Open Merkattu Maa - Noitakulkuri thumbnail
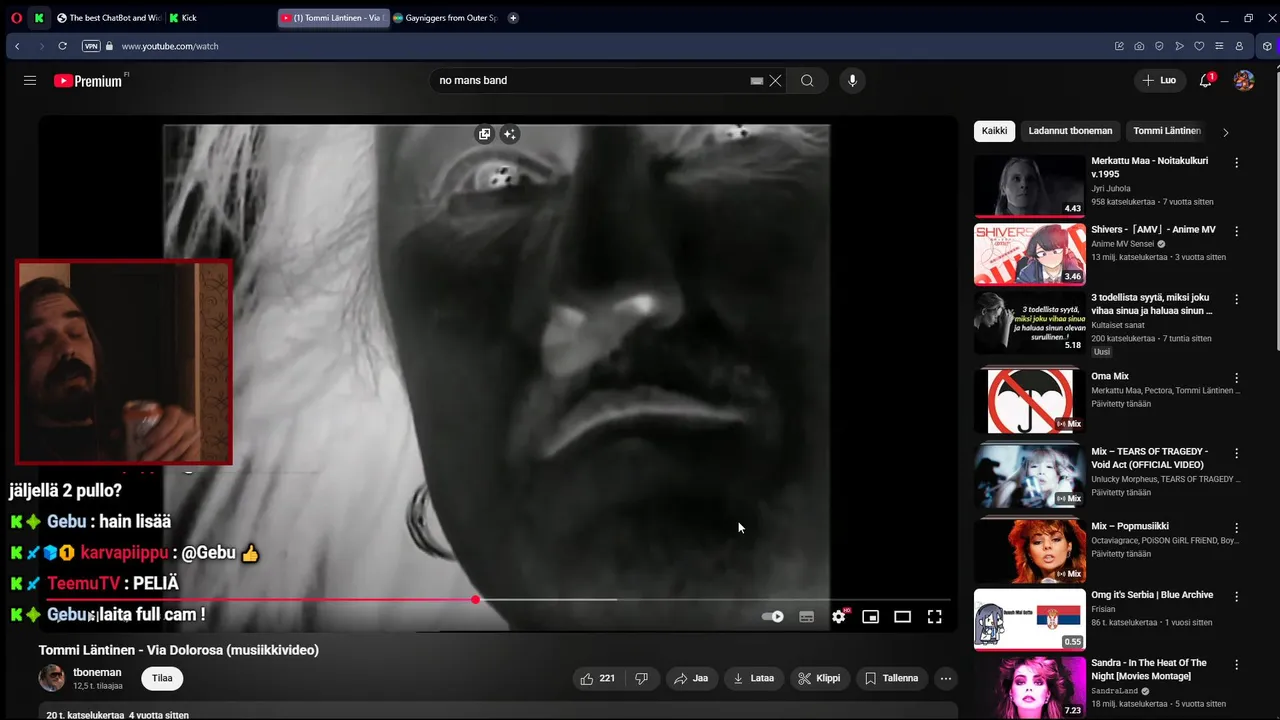The width and height of the screenshot is (1280, 720). (1029, 186)
